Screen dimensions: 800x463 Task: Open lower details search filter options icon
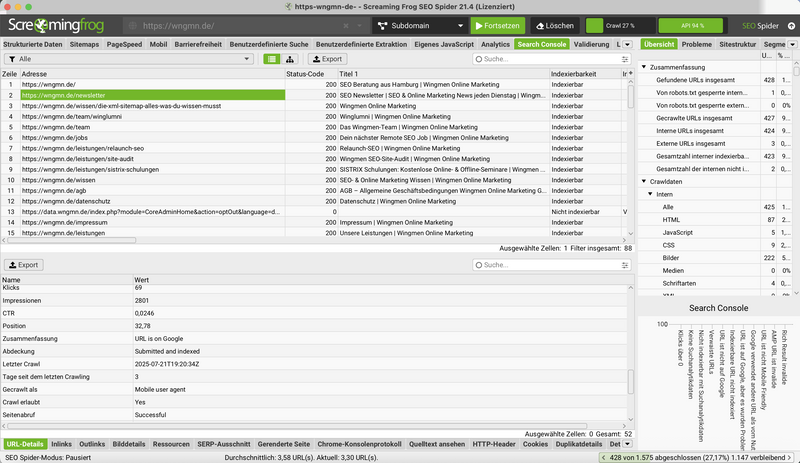[625, 265]
